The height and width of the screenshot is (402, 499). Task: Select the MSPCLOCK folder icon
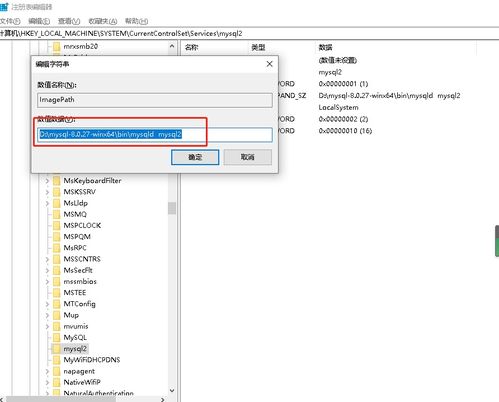pyautogui.click(x=57, y=225)
